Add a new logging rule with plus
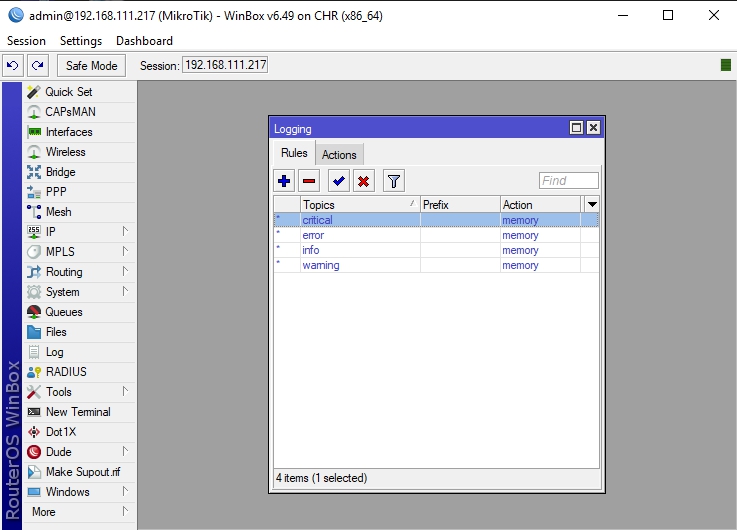This screenshot has height=530, width=737. pyautogui.click(x=284, y=181)
